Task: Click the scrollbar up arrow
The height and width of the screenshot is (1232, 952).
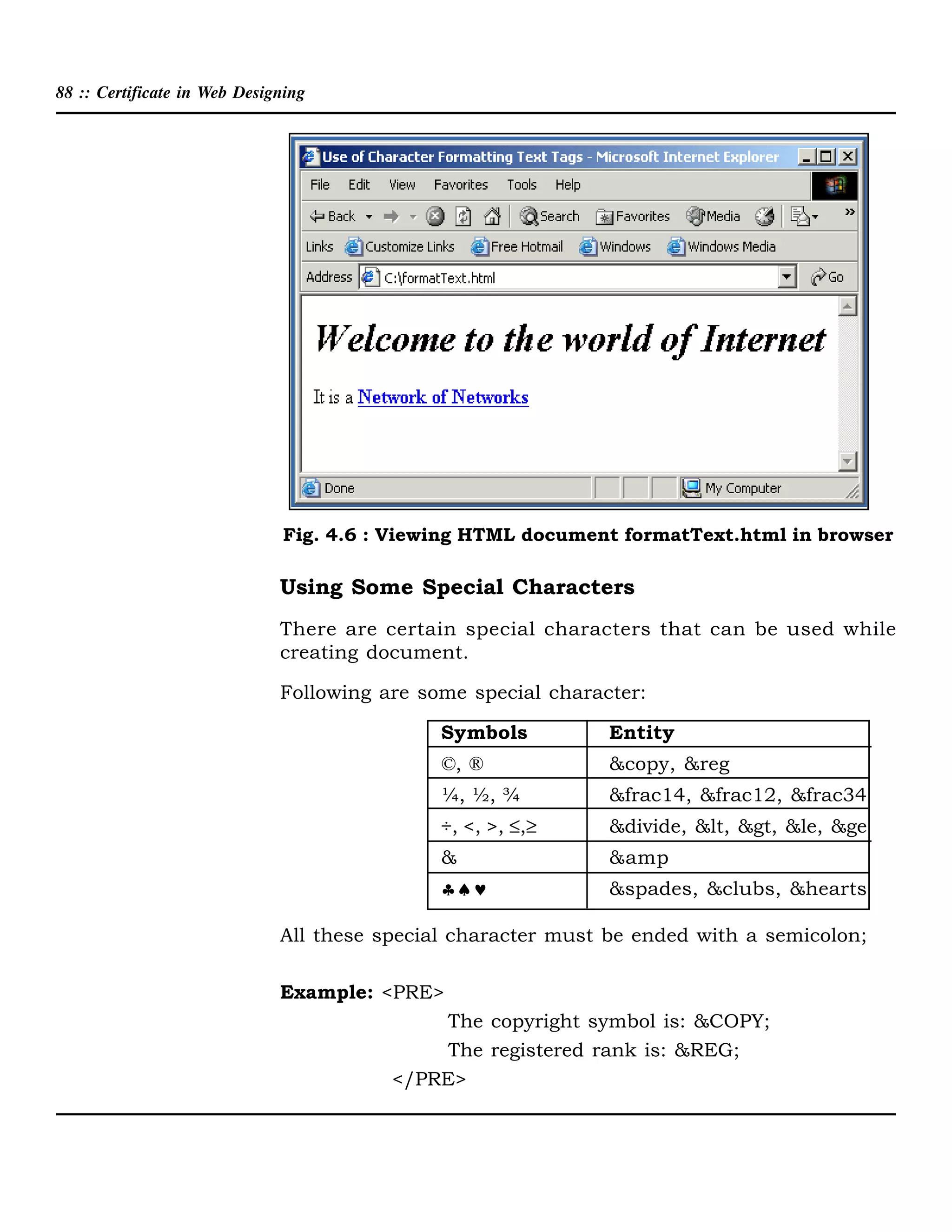Action: (847, 306)
